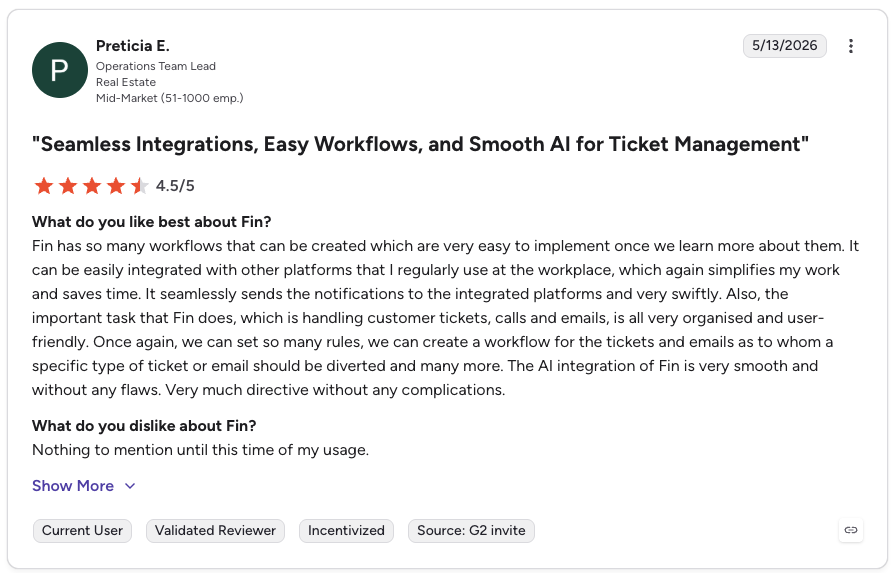Click the Mid-Market company size text
Viewport: 894px width, 573px height.
pos(169,98)
